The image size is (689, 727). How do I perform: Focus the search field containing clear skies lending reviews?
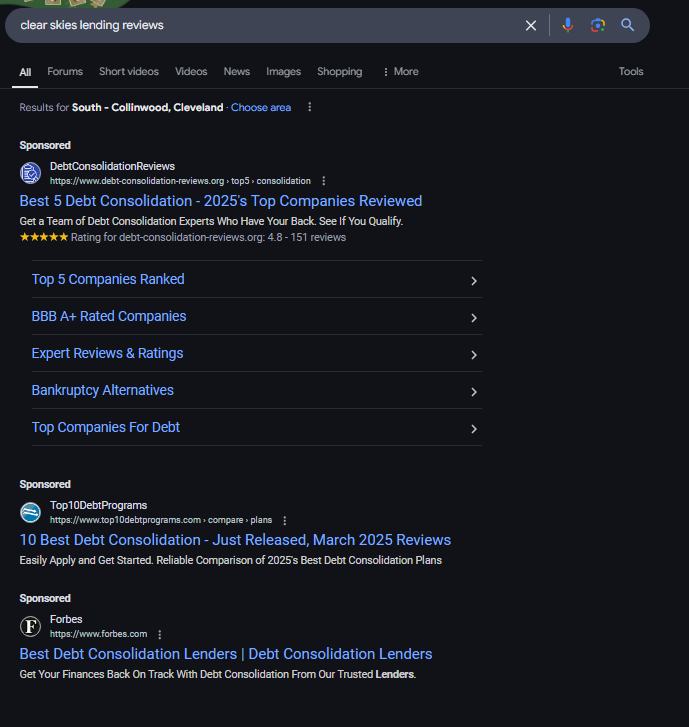(x=269, y=26)
